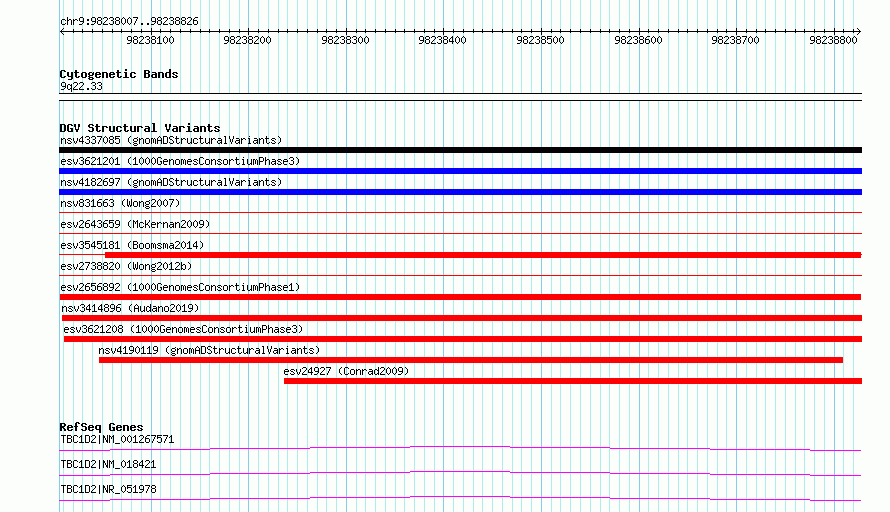The image size is (890, 512).
Task: Click the esv2738820 Wong2012b label
Action: pyautogui.click(x=126, y=266)
